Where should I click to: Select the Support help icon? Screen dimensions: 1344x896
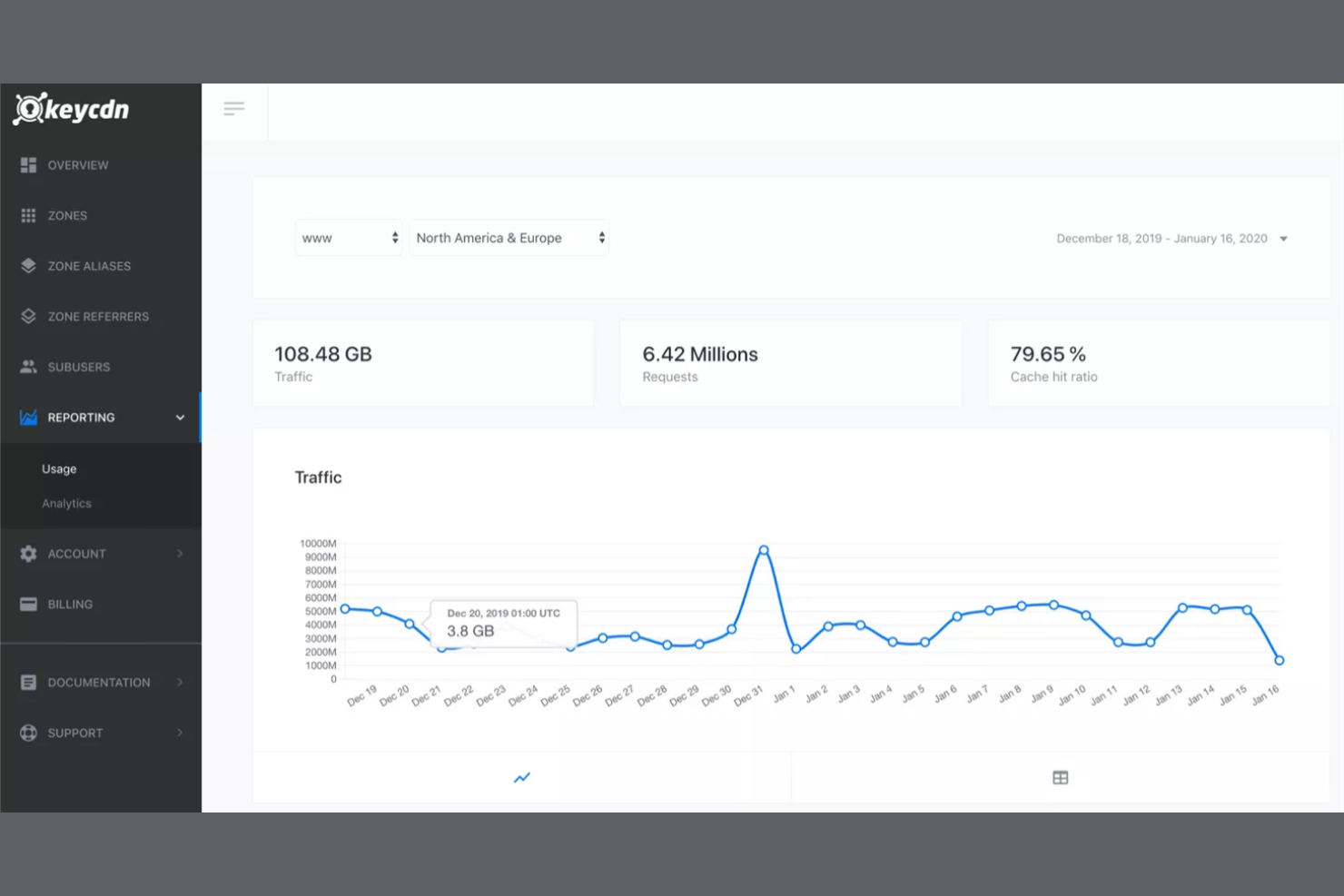[x=27, y=733]
